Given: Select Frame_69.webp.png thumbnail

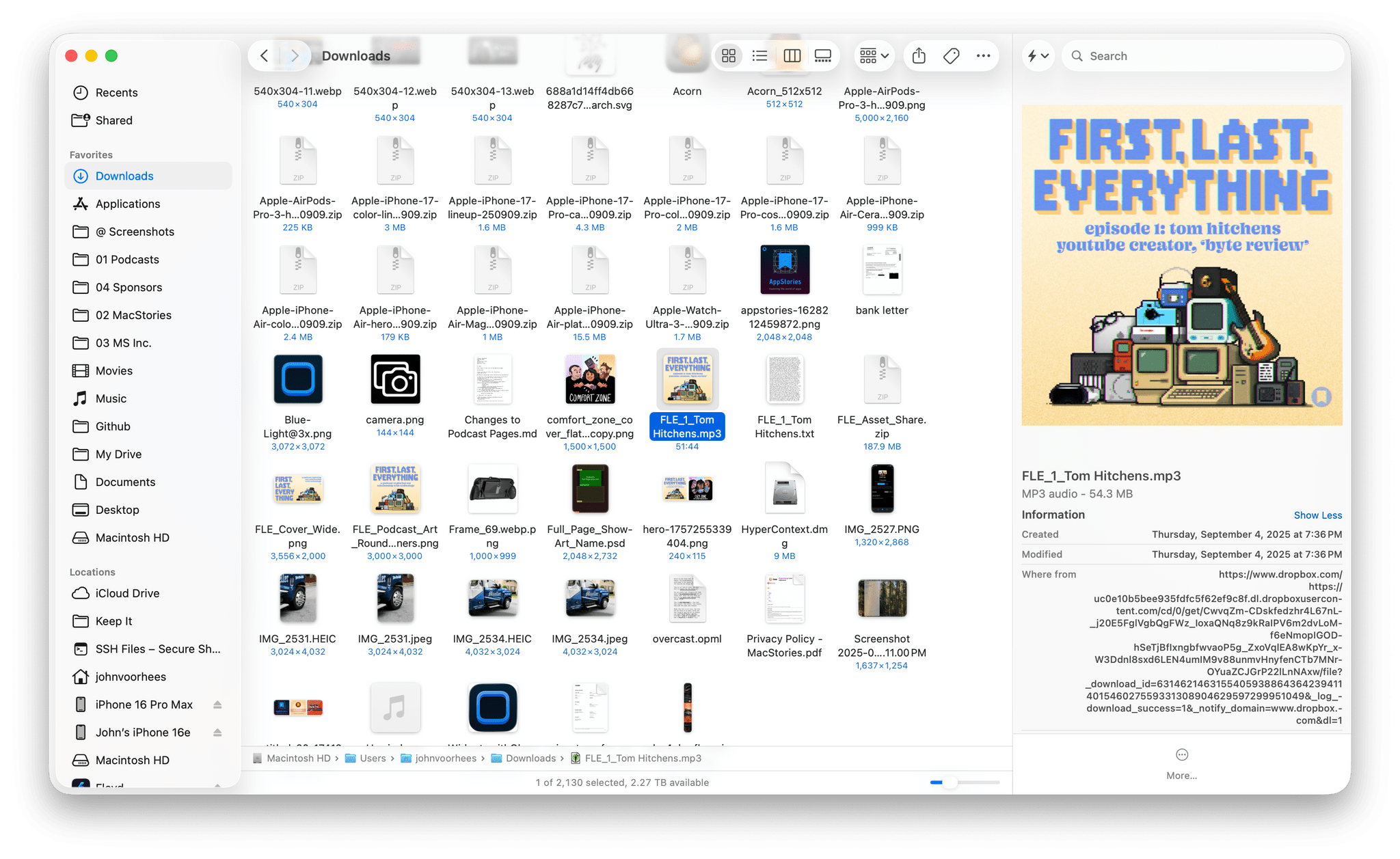Looking at the screenshot, I should (x=492, y=488).
